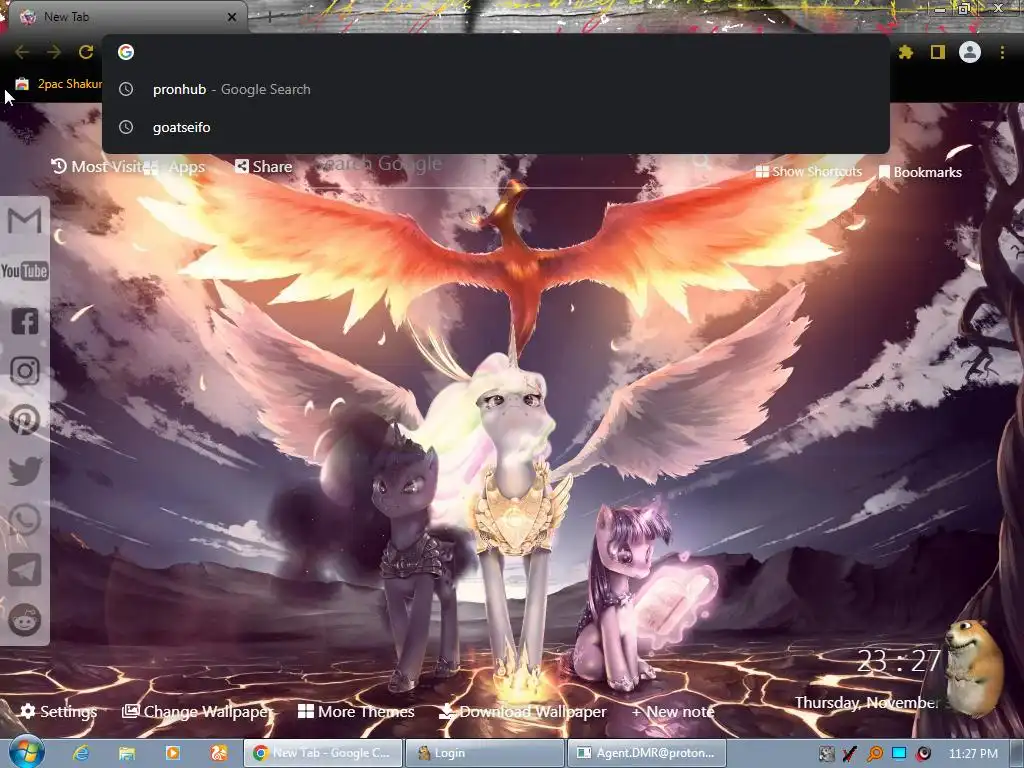Viewport: 1024px width, 768px height.
Task: Open the blue monitor tray icon
Action: (899, 754)
